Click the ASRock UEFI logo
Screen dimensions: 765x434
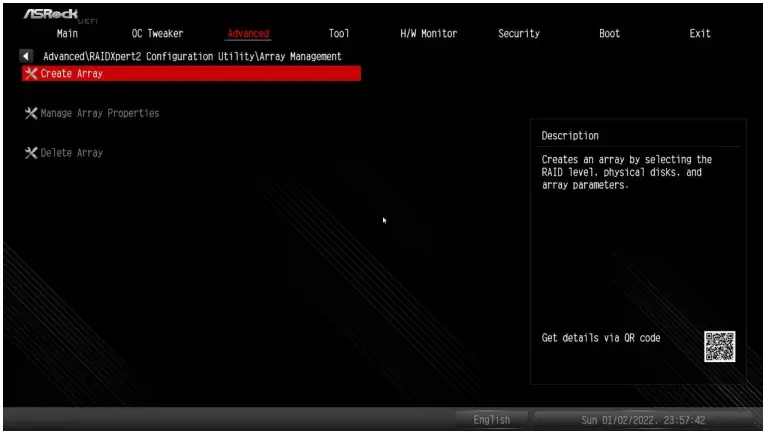(60, 15)
